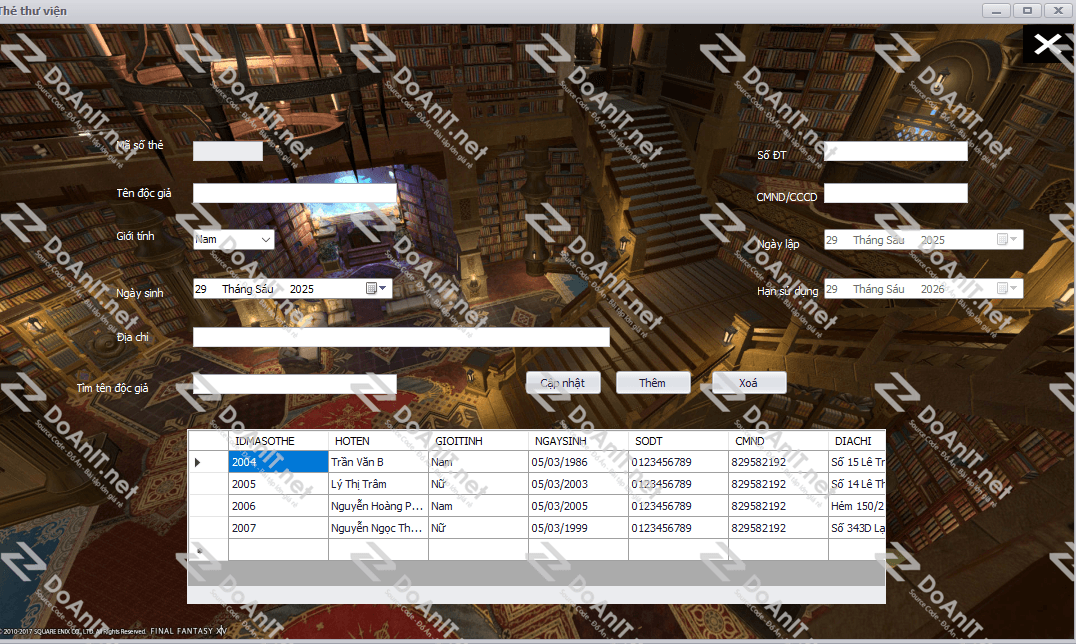The image size is (1076, 644).
Task: Select the phone cell in row 2006
Action: 678,506
